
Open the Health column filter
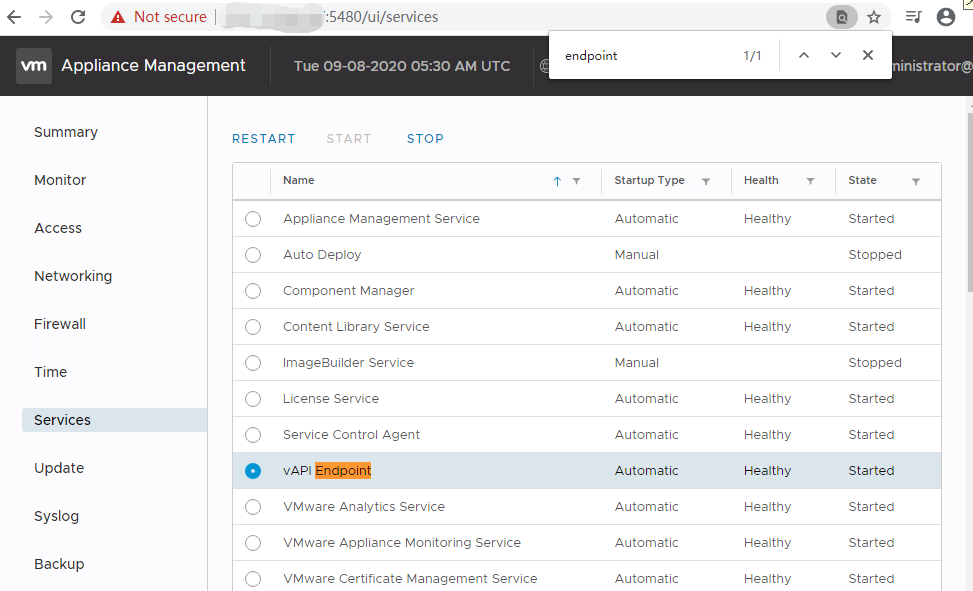[x=810, y=181]
